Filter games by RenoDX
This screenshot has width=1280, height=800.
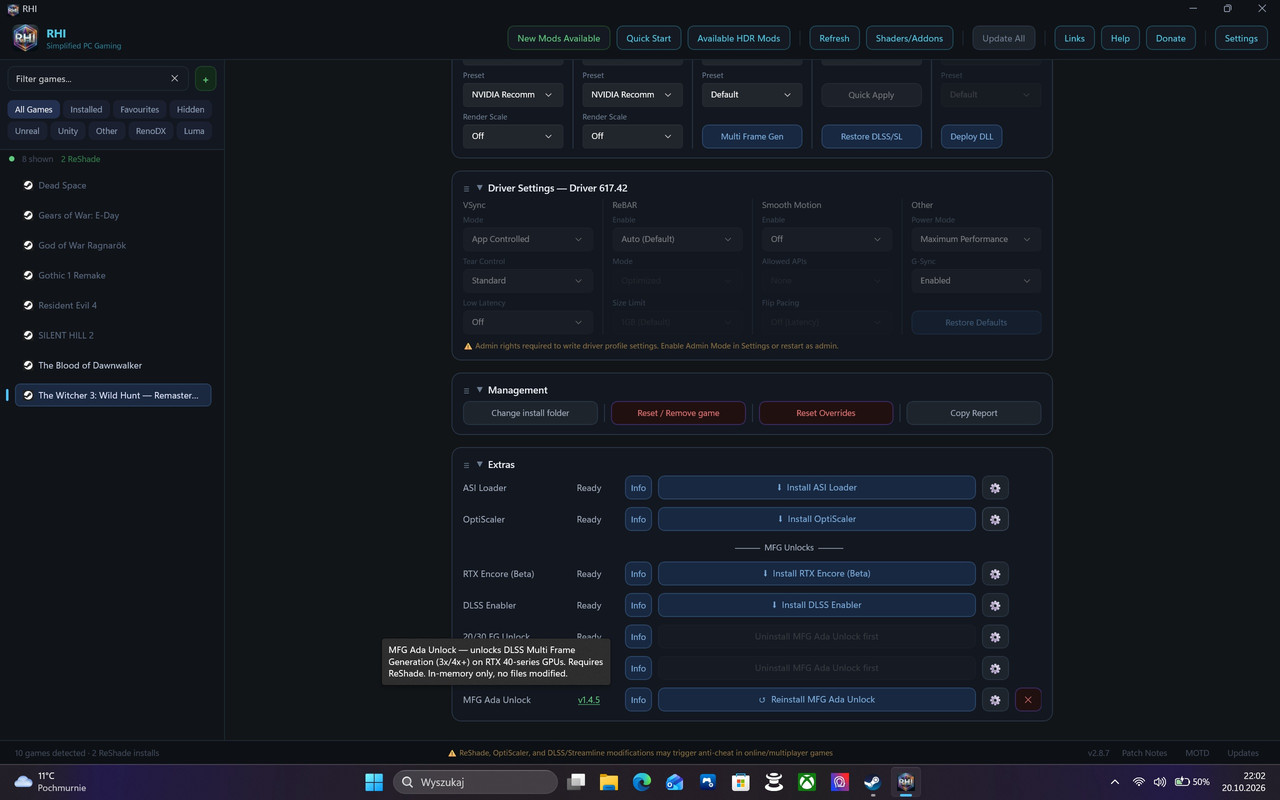(151, 131)
